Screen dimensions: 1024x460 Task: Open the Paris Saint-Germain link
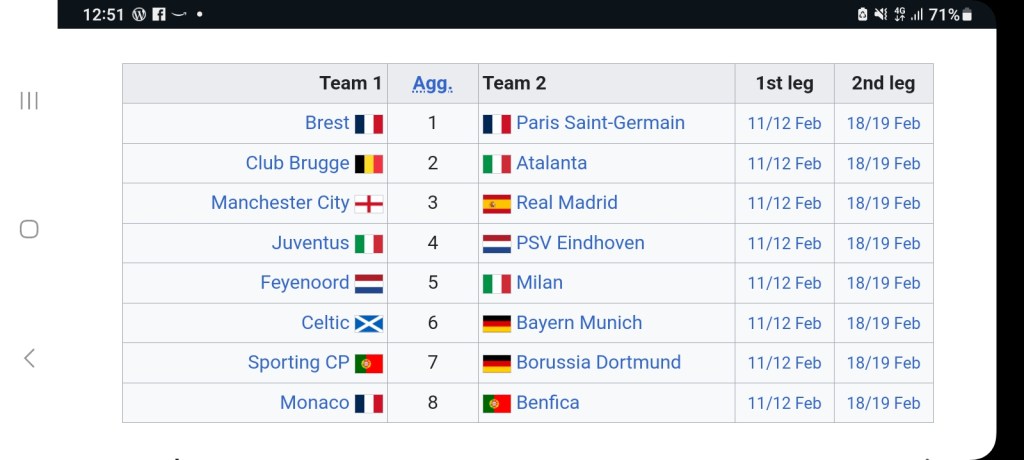coord(600,123)
